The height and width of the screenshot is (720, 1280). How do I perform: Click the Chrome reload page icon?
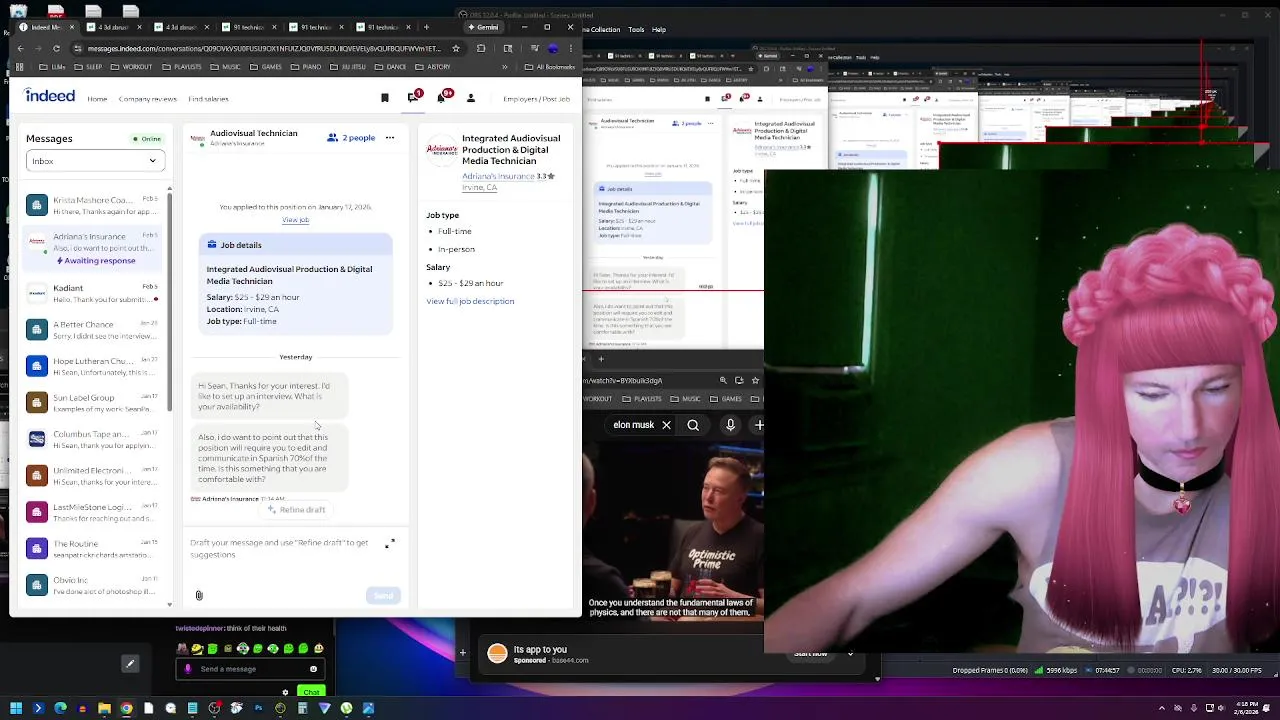(x=56, y=48)
